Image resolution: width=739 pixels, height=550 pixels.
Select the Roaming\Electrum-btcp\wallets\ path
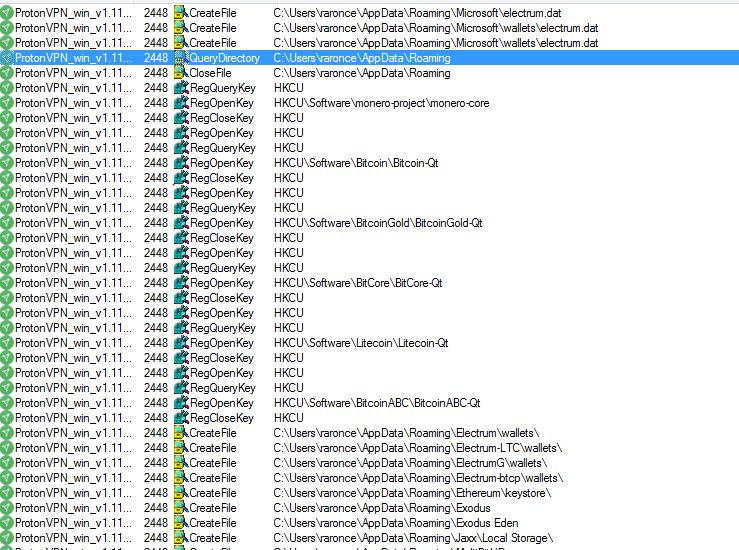(x=418, y=478)
